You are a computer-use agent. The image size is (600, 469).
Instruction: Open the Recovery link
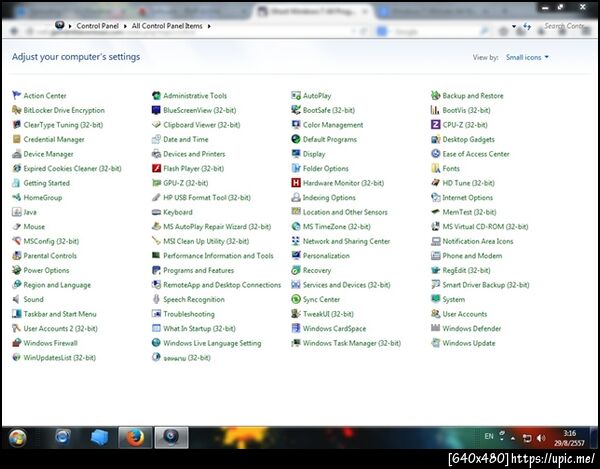(x=317, y=270)
